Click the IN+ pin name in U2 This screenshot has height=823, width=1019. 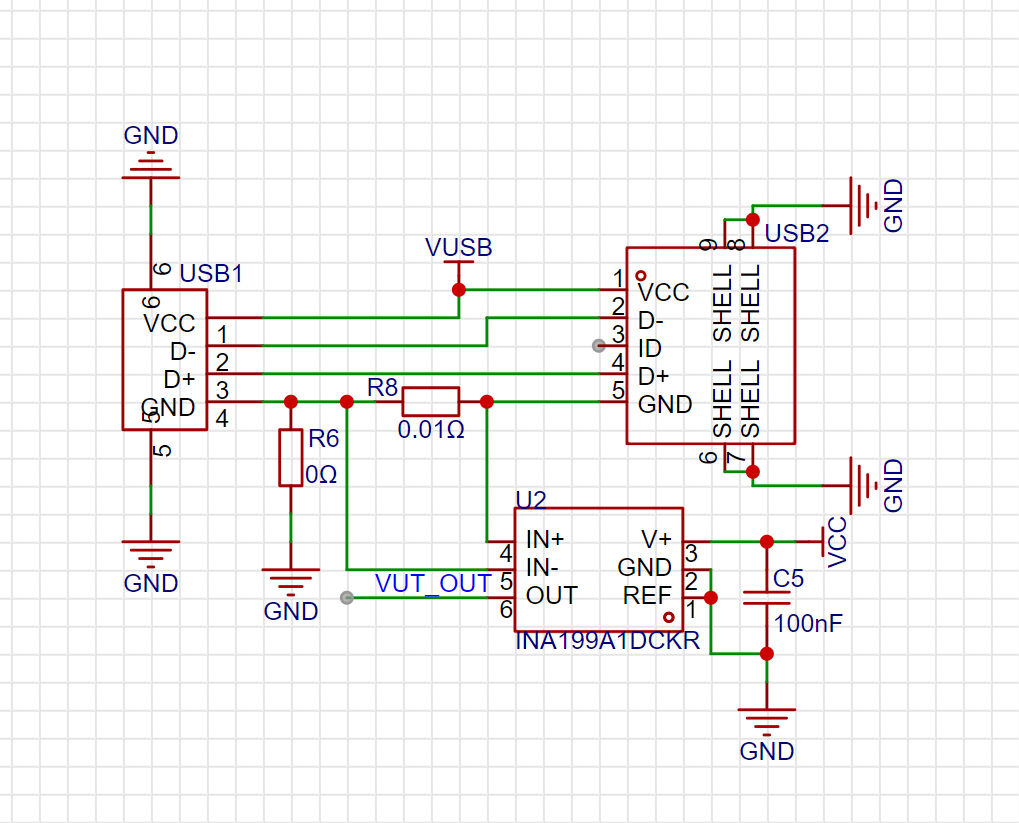545,540
